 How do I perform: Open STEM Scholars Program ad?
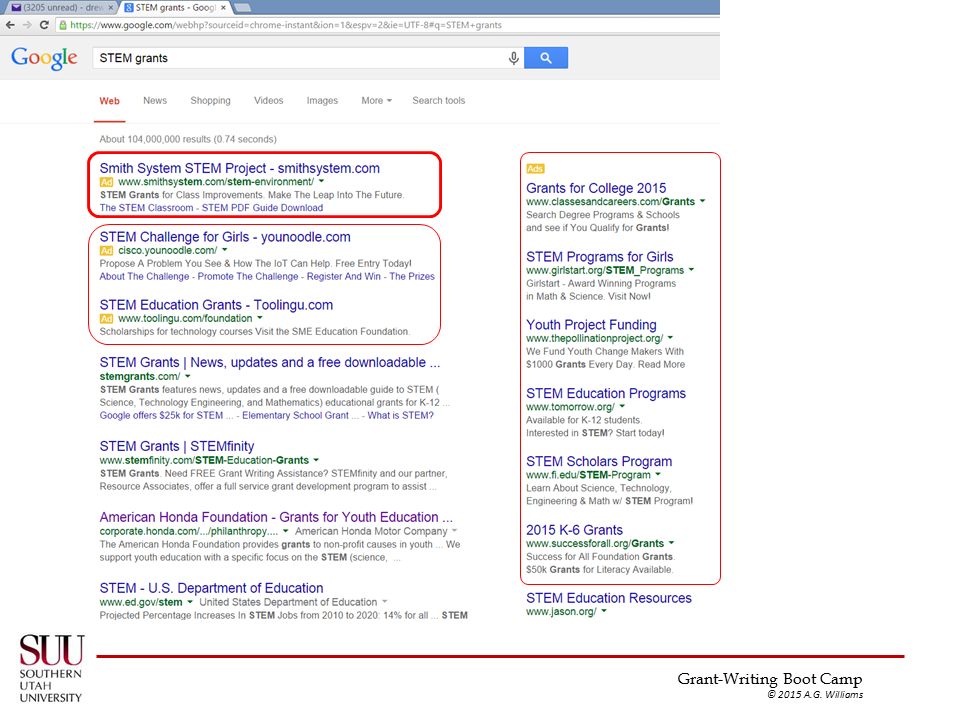click(599, 462)
